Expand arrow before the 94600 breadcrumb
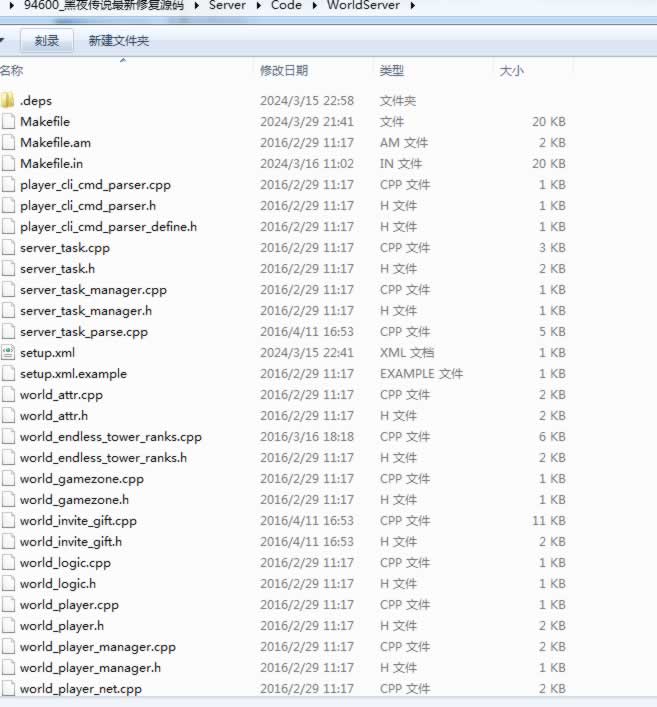657x707 pixels. pyautogui.click(x=12, y=6)
